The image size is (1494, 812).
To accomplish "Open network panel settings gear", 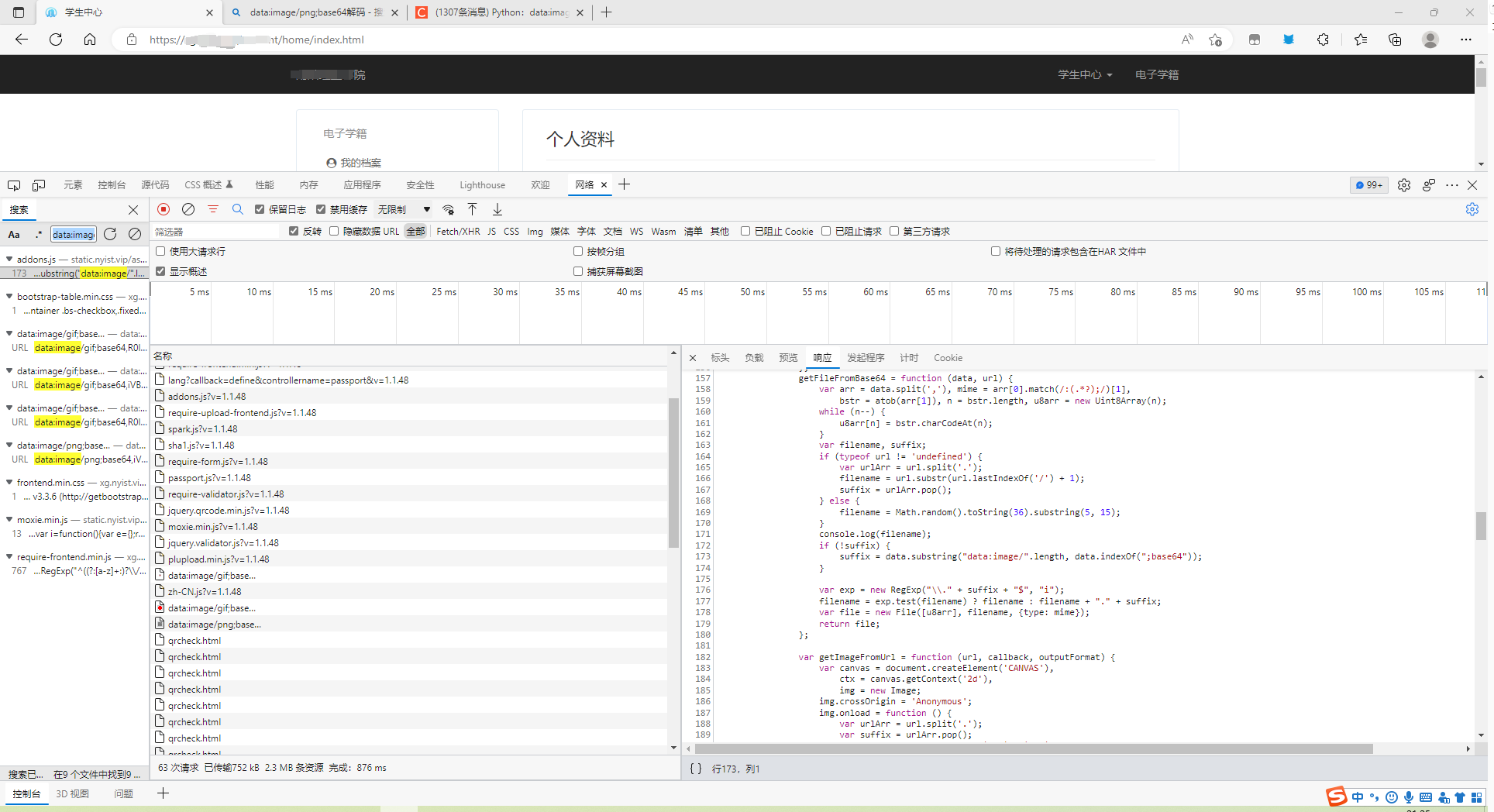I will click(x=1472, y=209).
